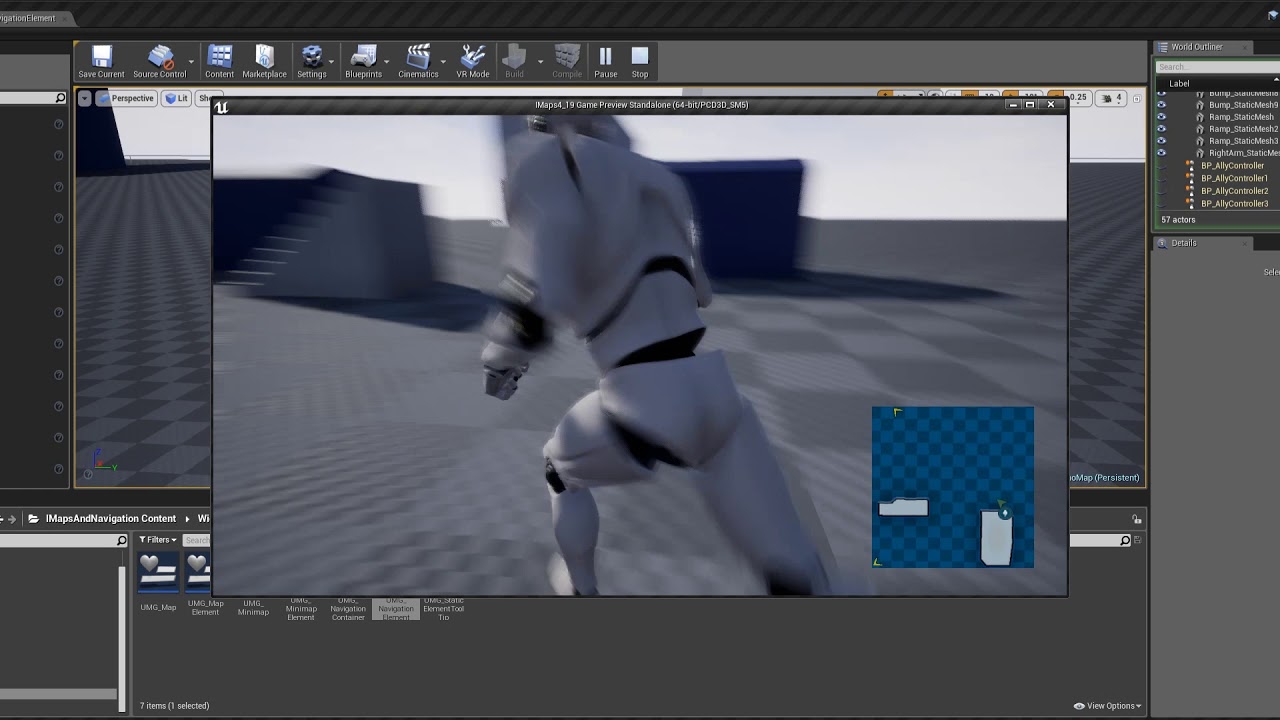1280x720 pixels.
Task: Click the World Outliner search field
Action: (1218, 67)
